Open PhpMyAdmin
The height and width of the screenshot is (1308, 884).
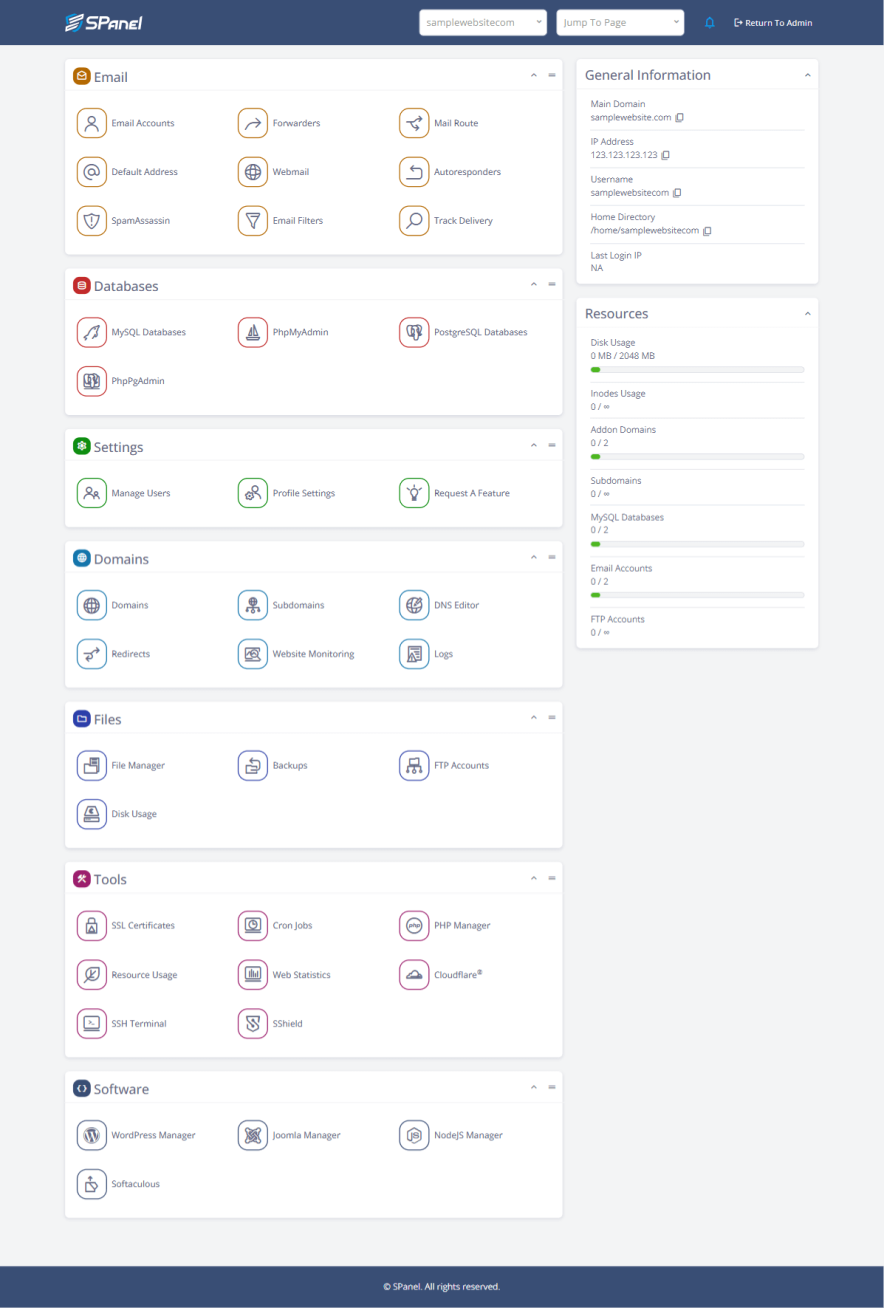tap(253, 331)
